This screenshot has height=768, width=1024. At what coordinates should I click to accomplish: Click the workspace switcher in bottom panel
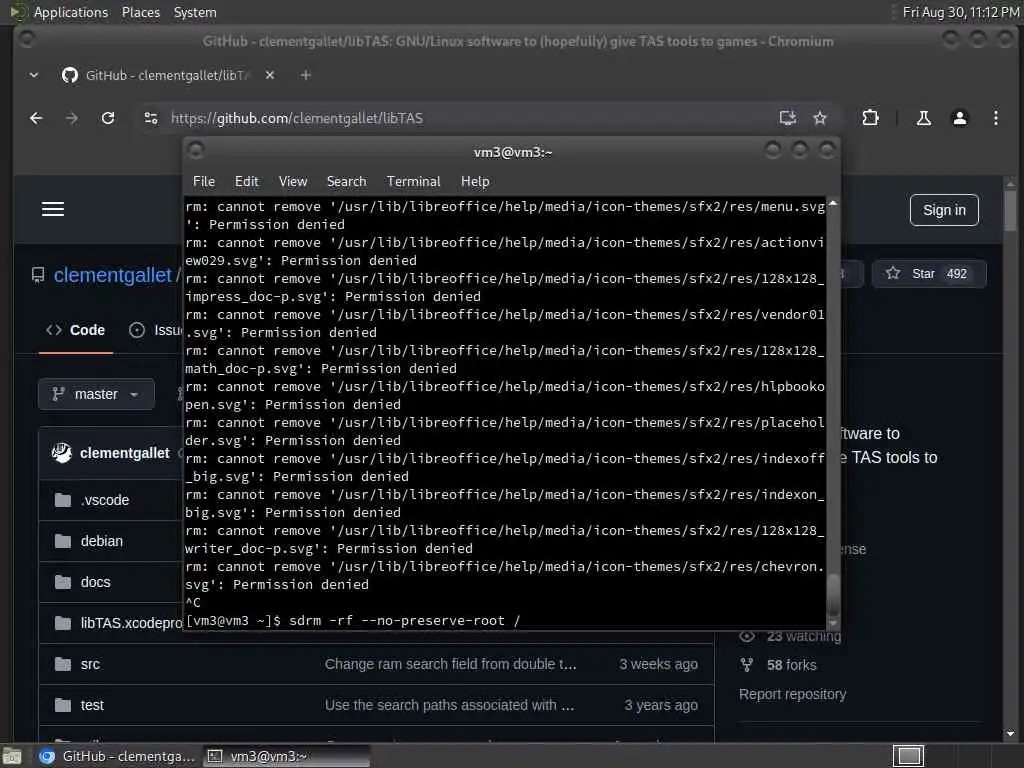tap(908, 756)
